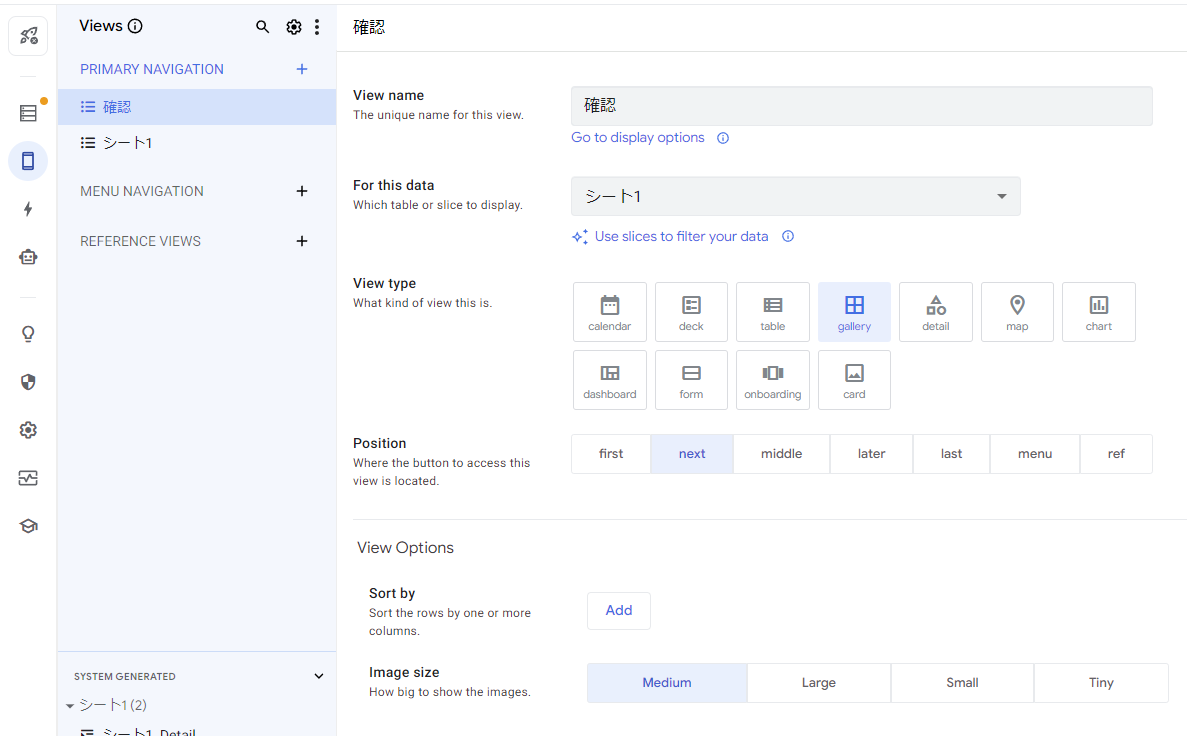Open the Views three-dot menu
1187x736 pixels.
pyautogui.click(x=317, y=27)
